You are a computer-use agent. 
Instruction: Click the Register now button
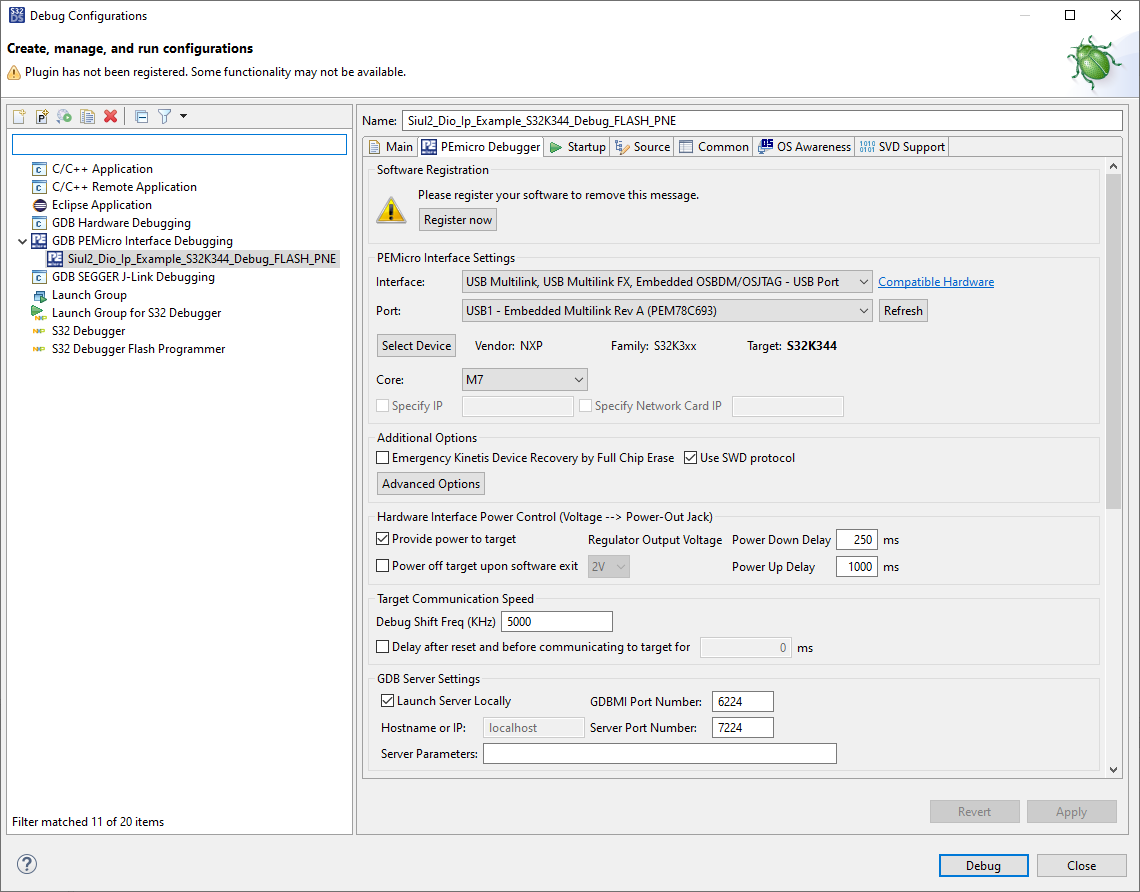click(x=457, y=219)
